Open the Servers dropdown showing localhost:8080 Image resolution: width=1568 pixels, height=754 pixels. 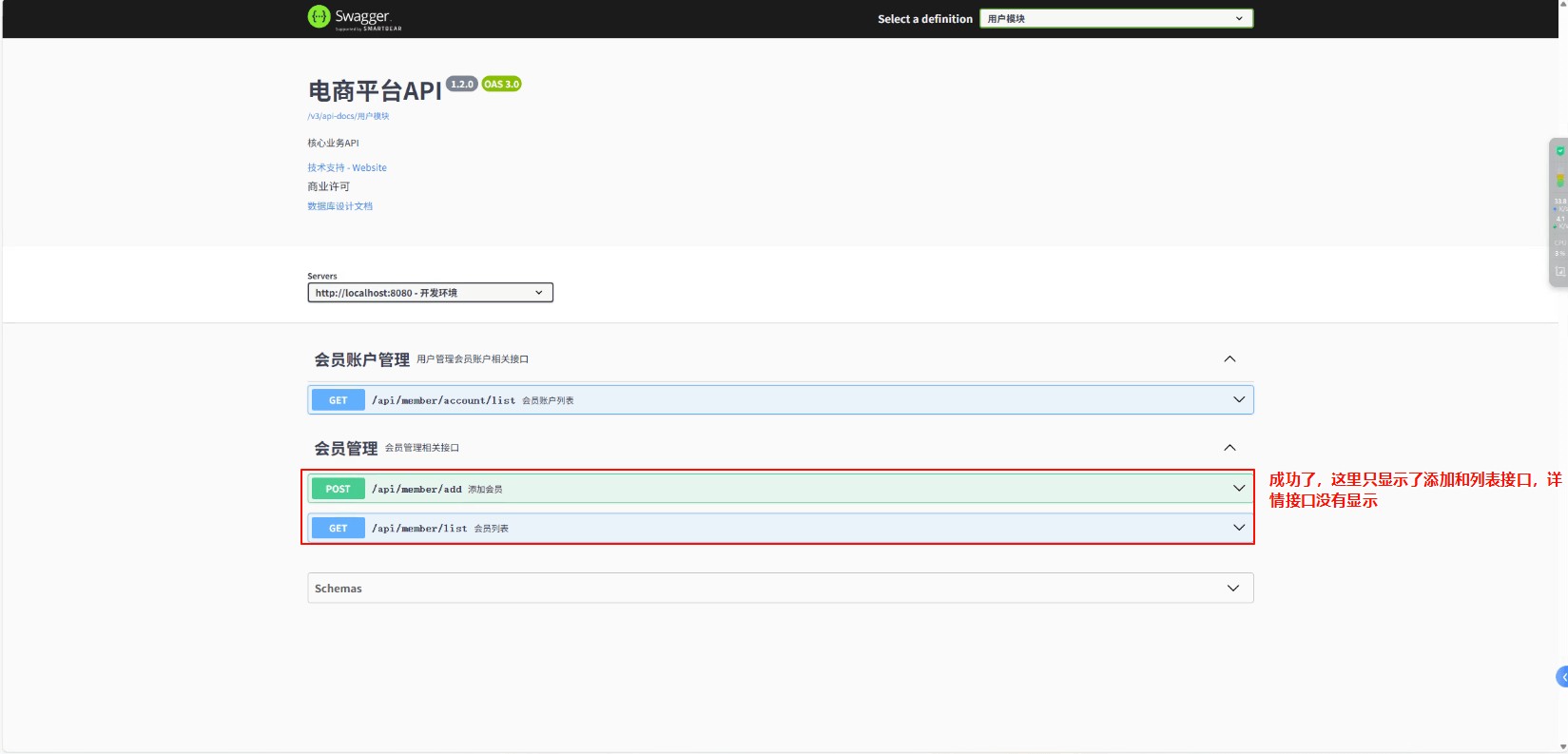(430, 293)
